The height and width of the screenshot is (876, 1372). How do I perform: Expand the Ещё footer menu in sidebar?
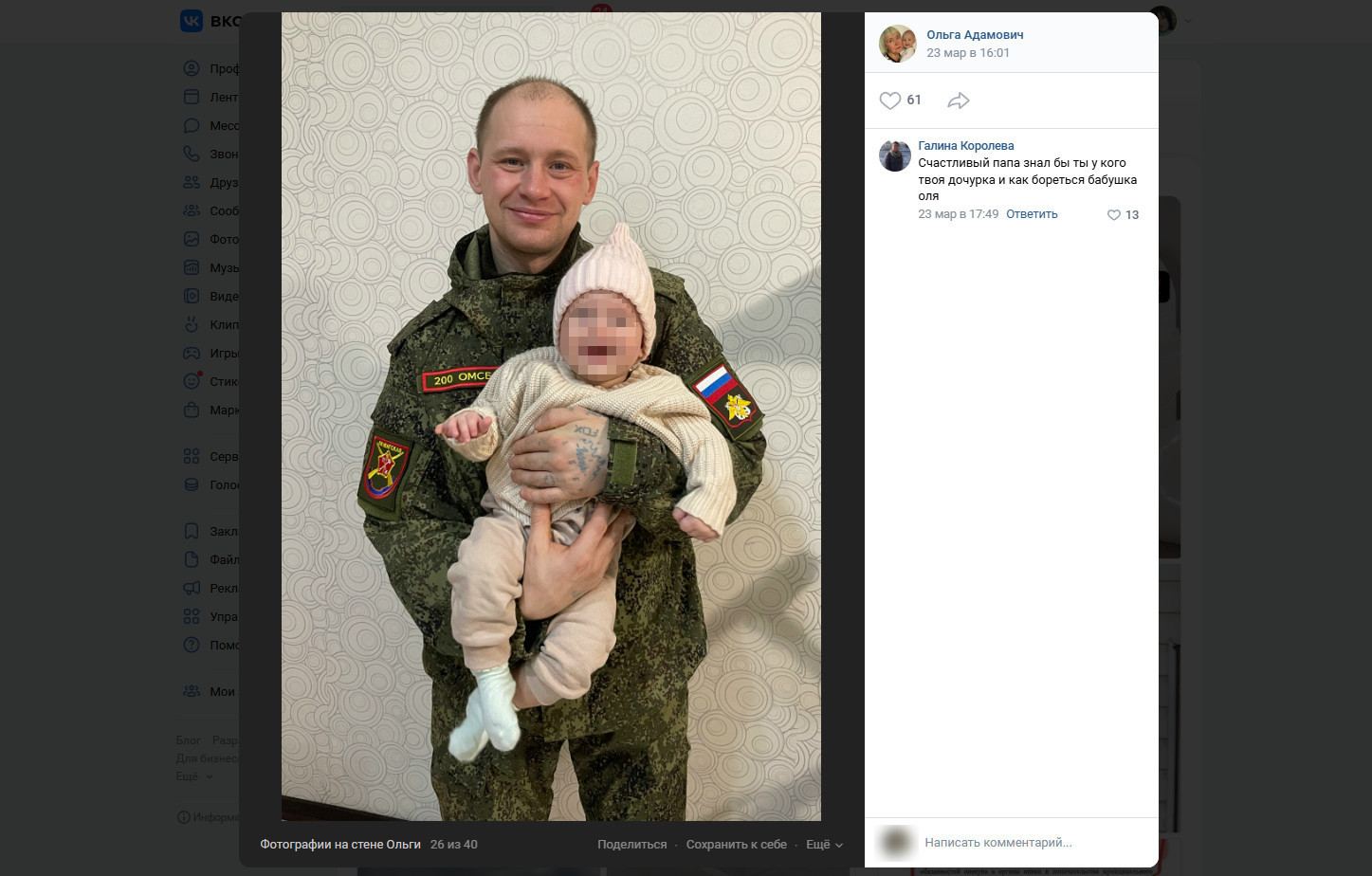tap(193, 776)
